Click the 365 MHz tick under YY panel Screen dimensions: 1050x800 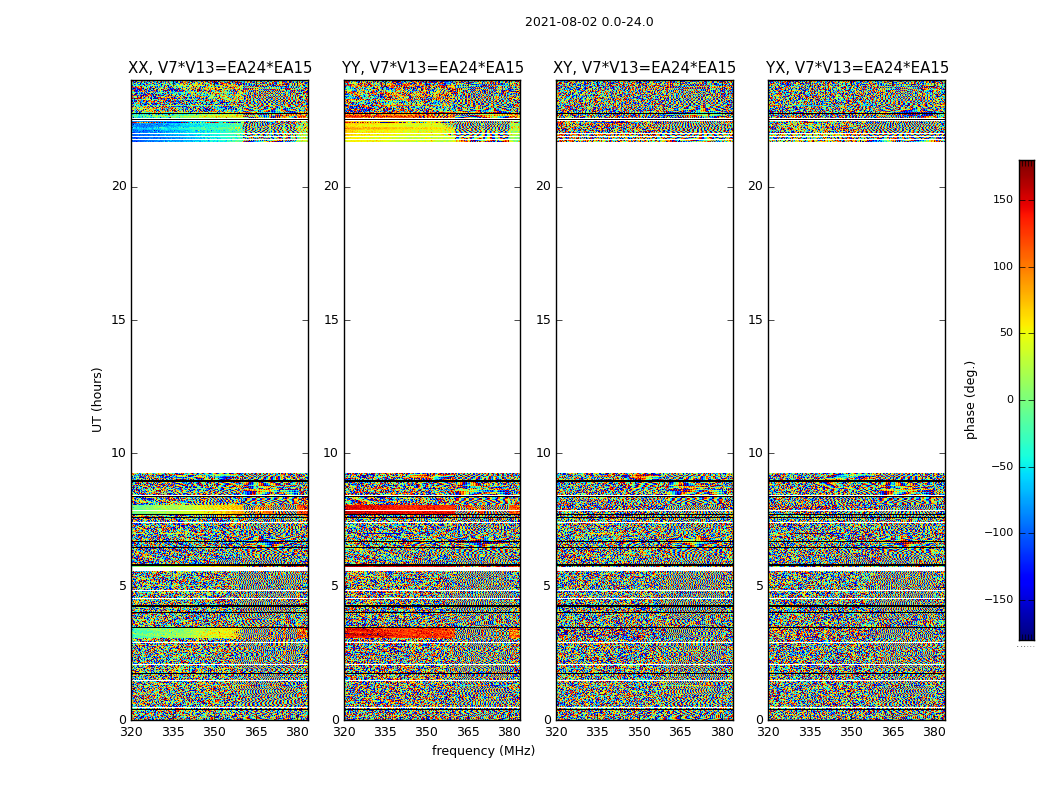(x=468, y=732)
